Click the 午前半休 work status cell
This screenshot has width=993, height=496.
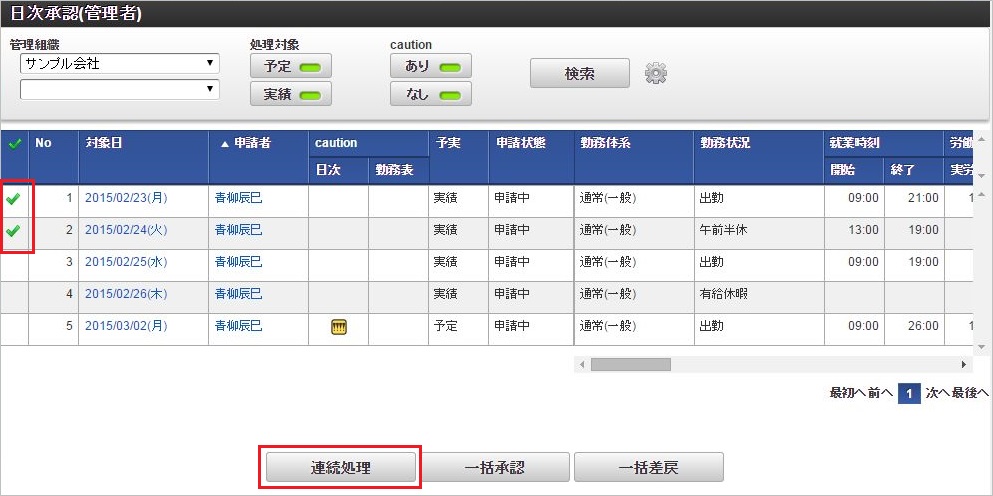[x=759, y=231]
